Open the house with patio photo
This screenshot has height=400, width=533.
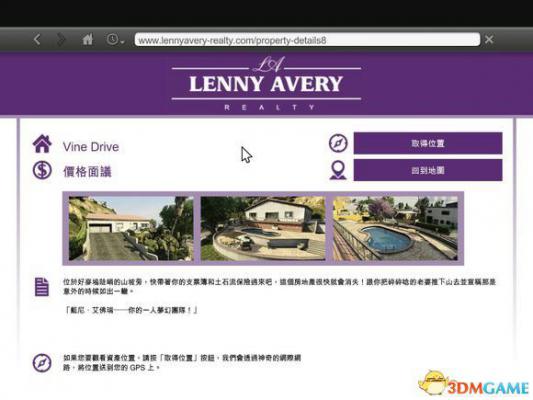click(x=263, y=228)
